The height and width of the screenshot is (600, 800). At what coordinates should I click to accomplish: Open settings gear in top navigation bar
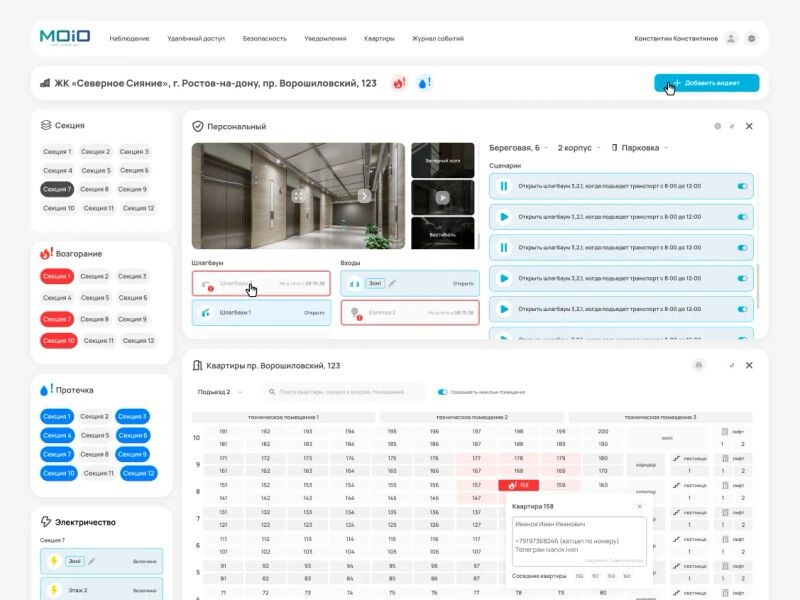point(751,38)
